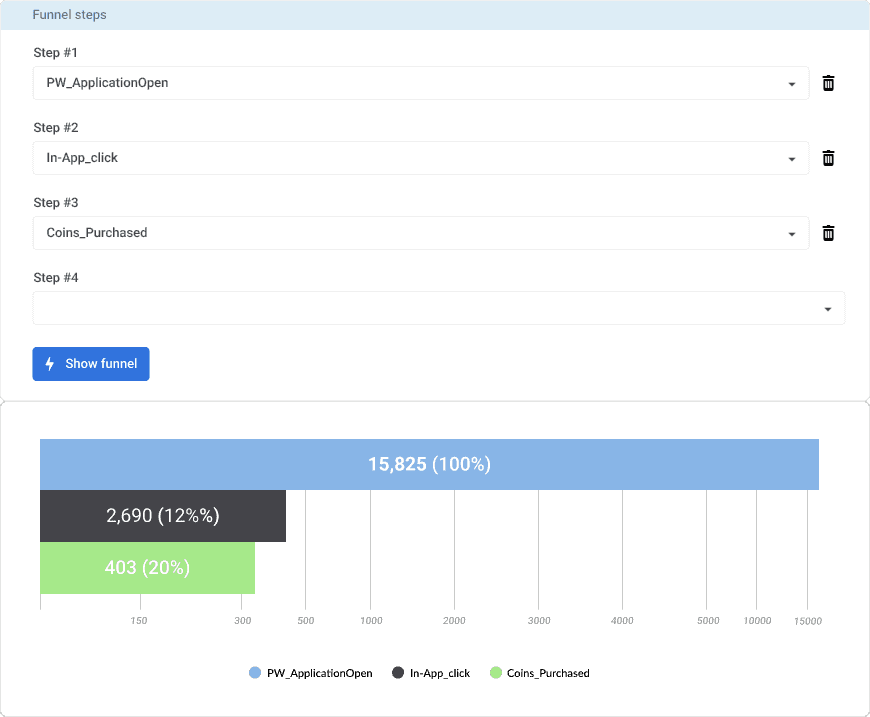The width and height of the screenshot is (870, 717).
Task: Click dark In-App_click legend circle
Action: pos(398,673)
